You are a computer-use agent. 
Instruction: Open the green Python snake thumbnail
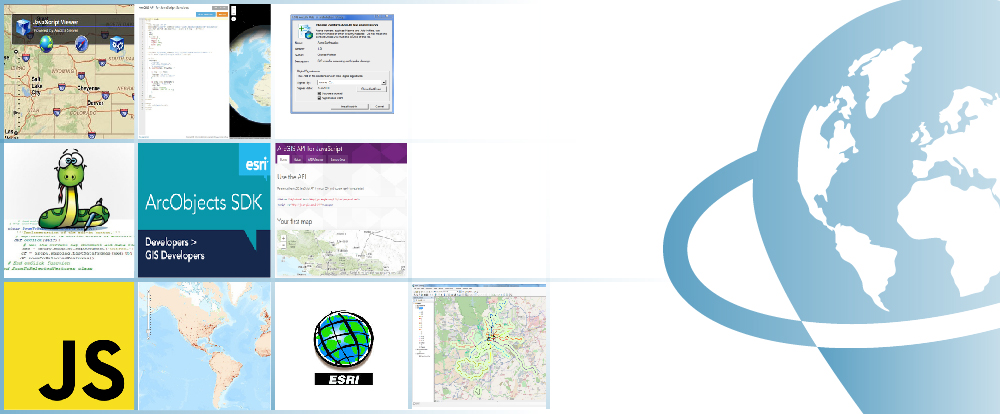pyautogui.click(x=70, y=211)
